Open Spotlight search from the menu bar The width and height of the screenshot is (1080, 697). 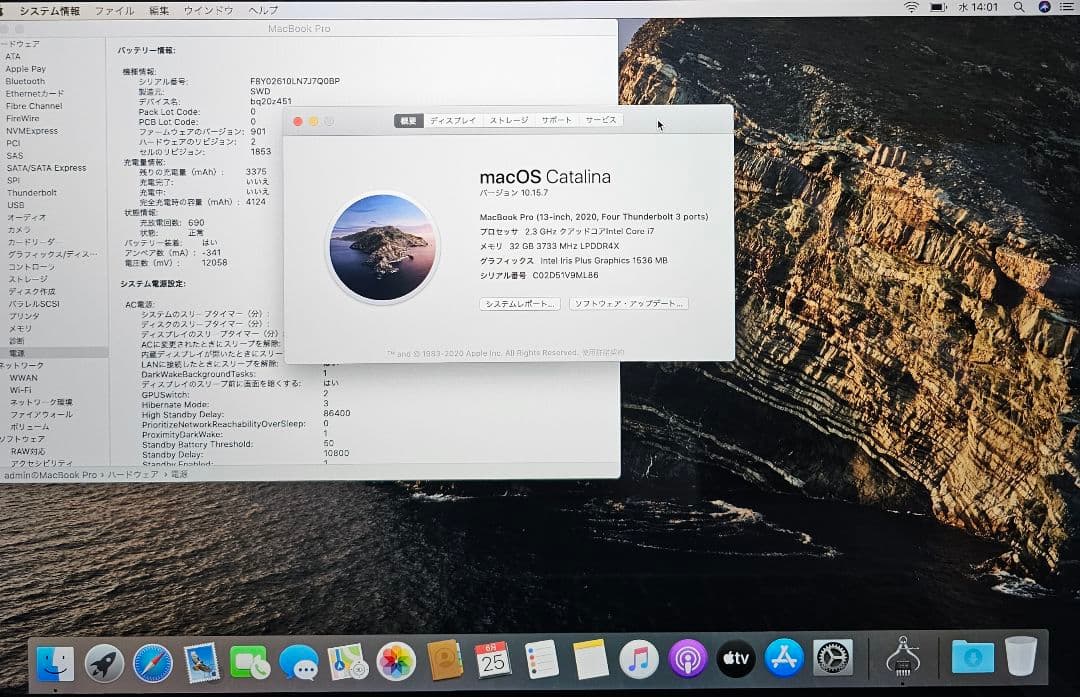(x=1016, y=9)
